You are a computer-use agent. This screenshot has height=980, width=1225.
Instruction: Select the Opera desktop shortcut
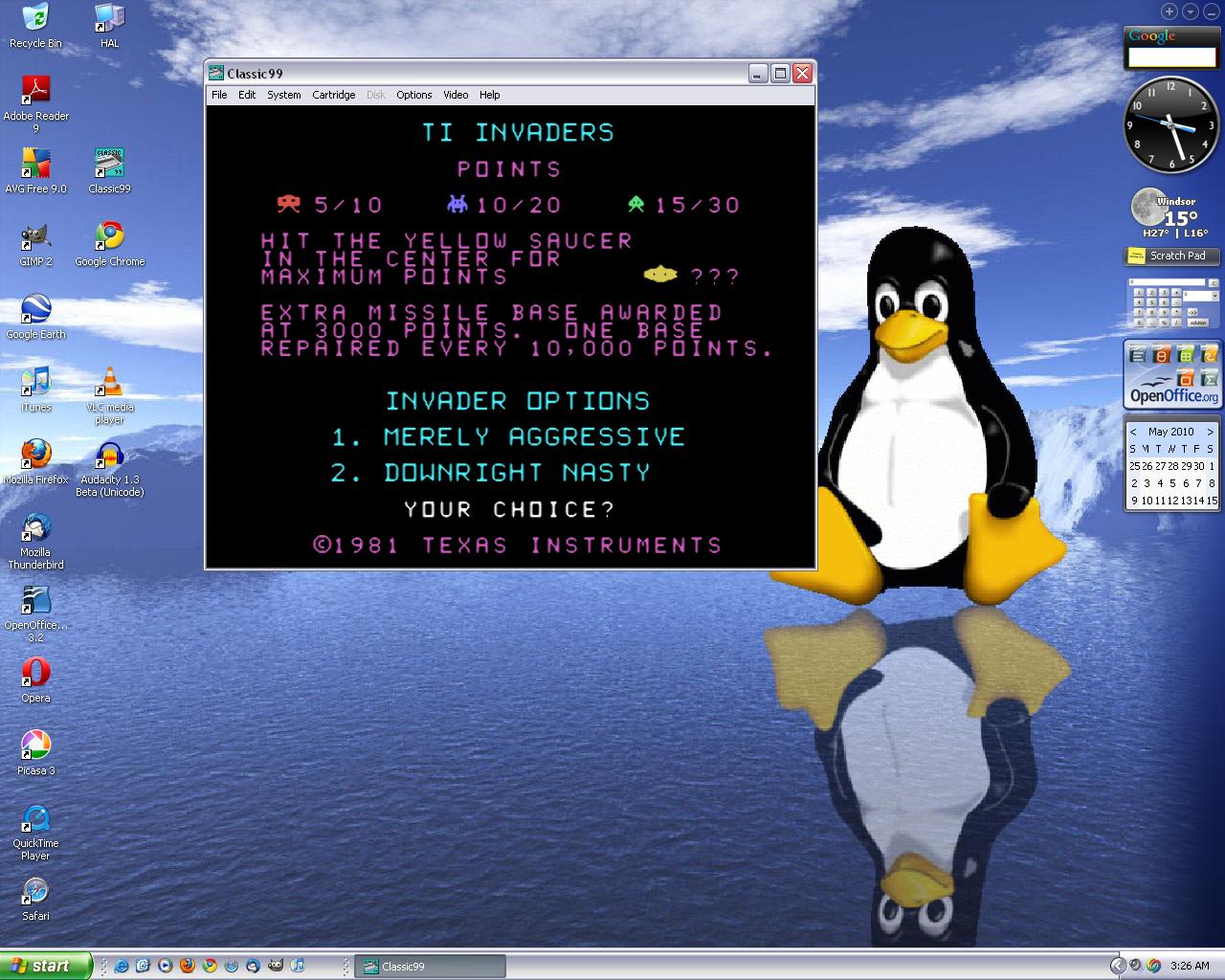click(35, 679)
